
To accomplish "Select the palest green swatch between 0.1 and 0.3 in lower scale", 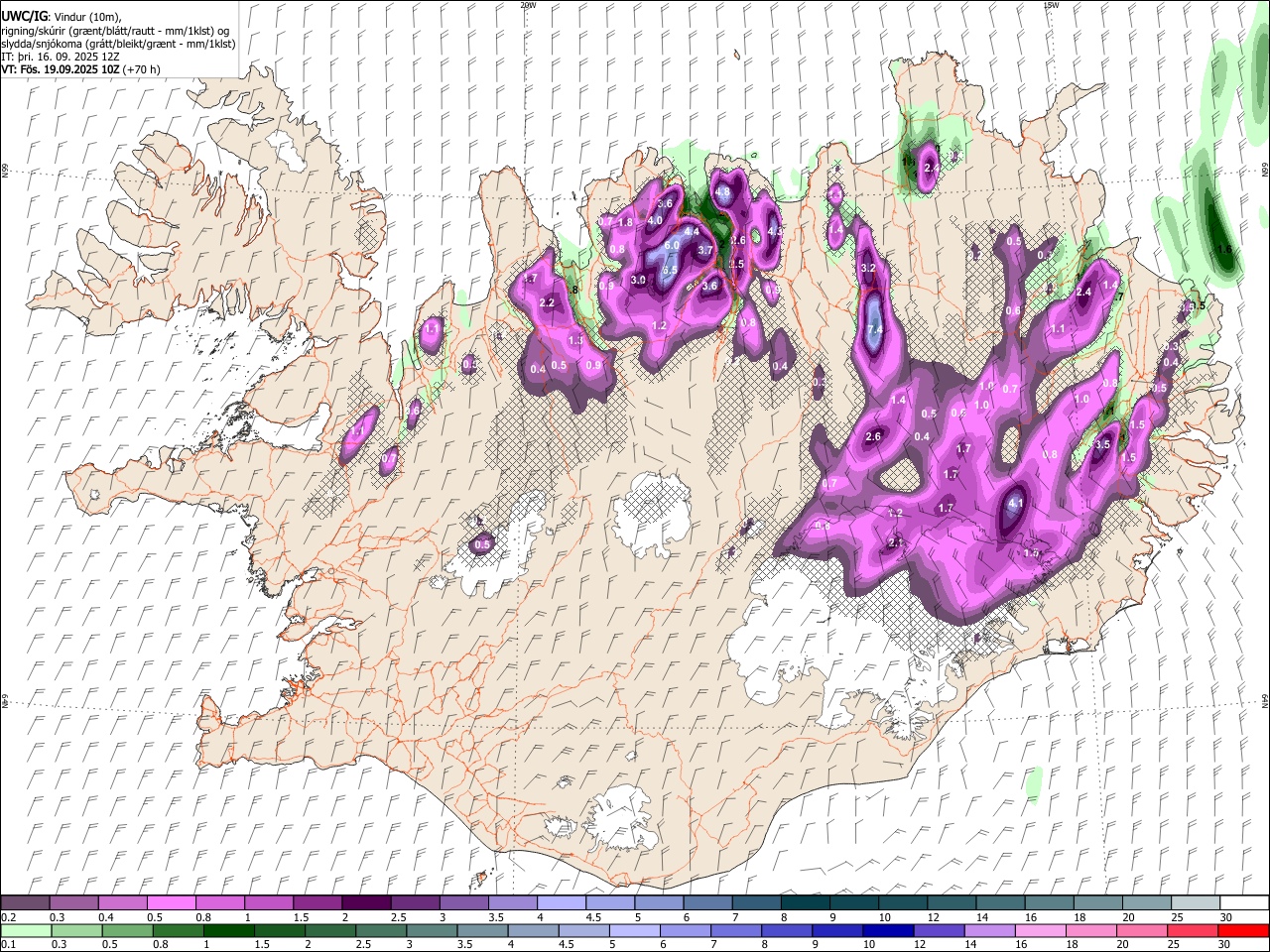I will 26,931.
